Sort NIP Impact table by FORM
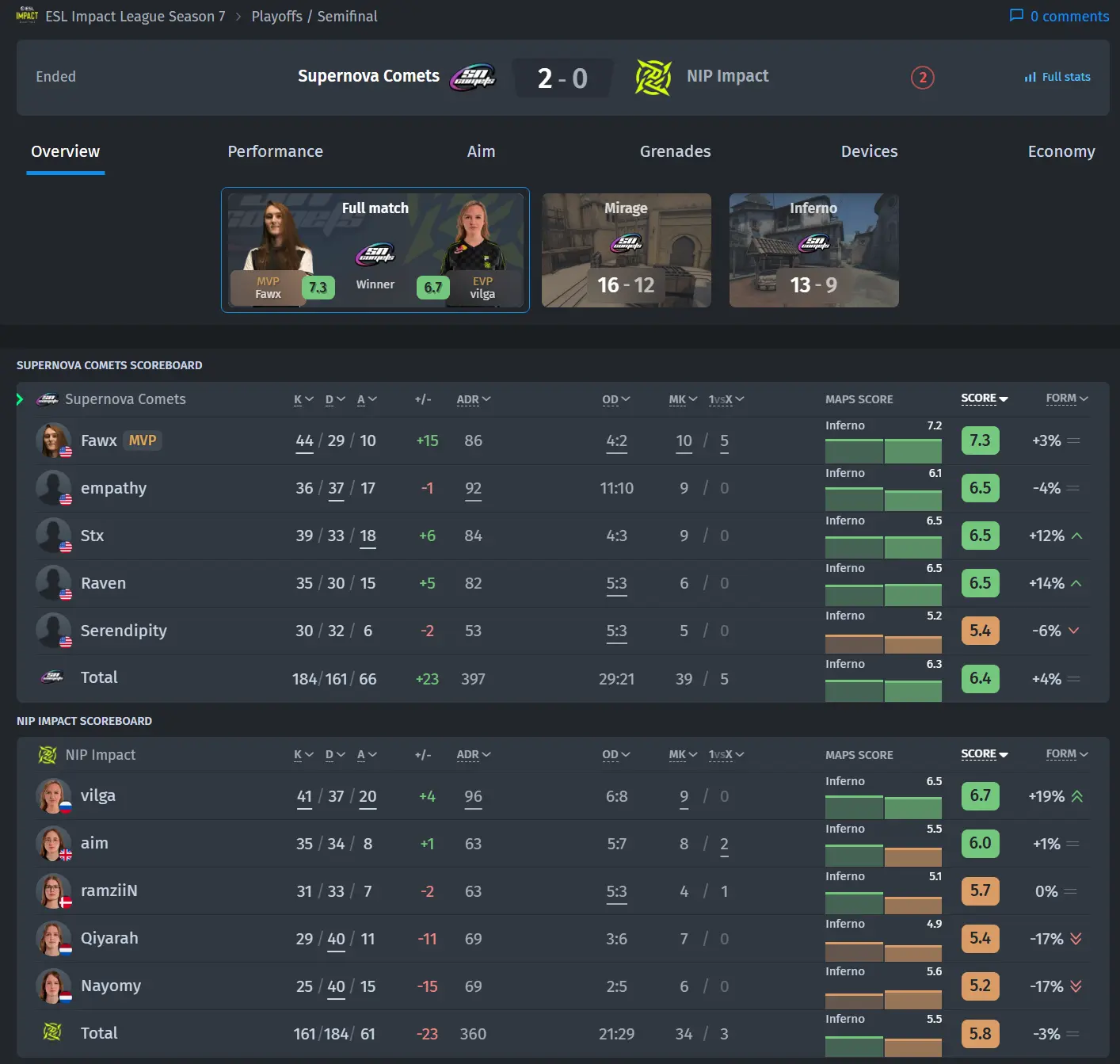 point(1067,754)
